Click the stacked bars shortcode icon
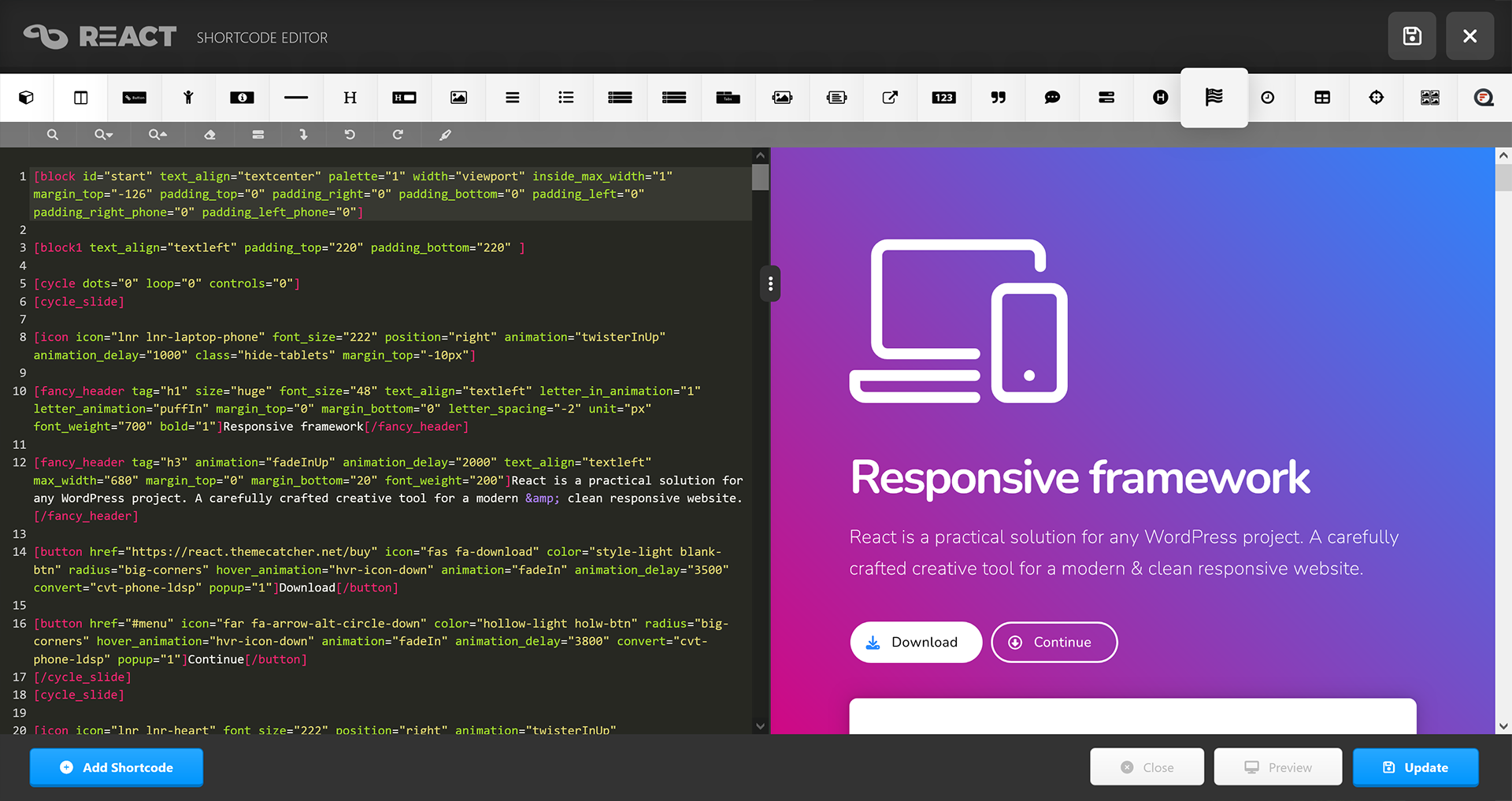This screenshot has width=1512, height=801. click(1106, 98)
